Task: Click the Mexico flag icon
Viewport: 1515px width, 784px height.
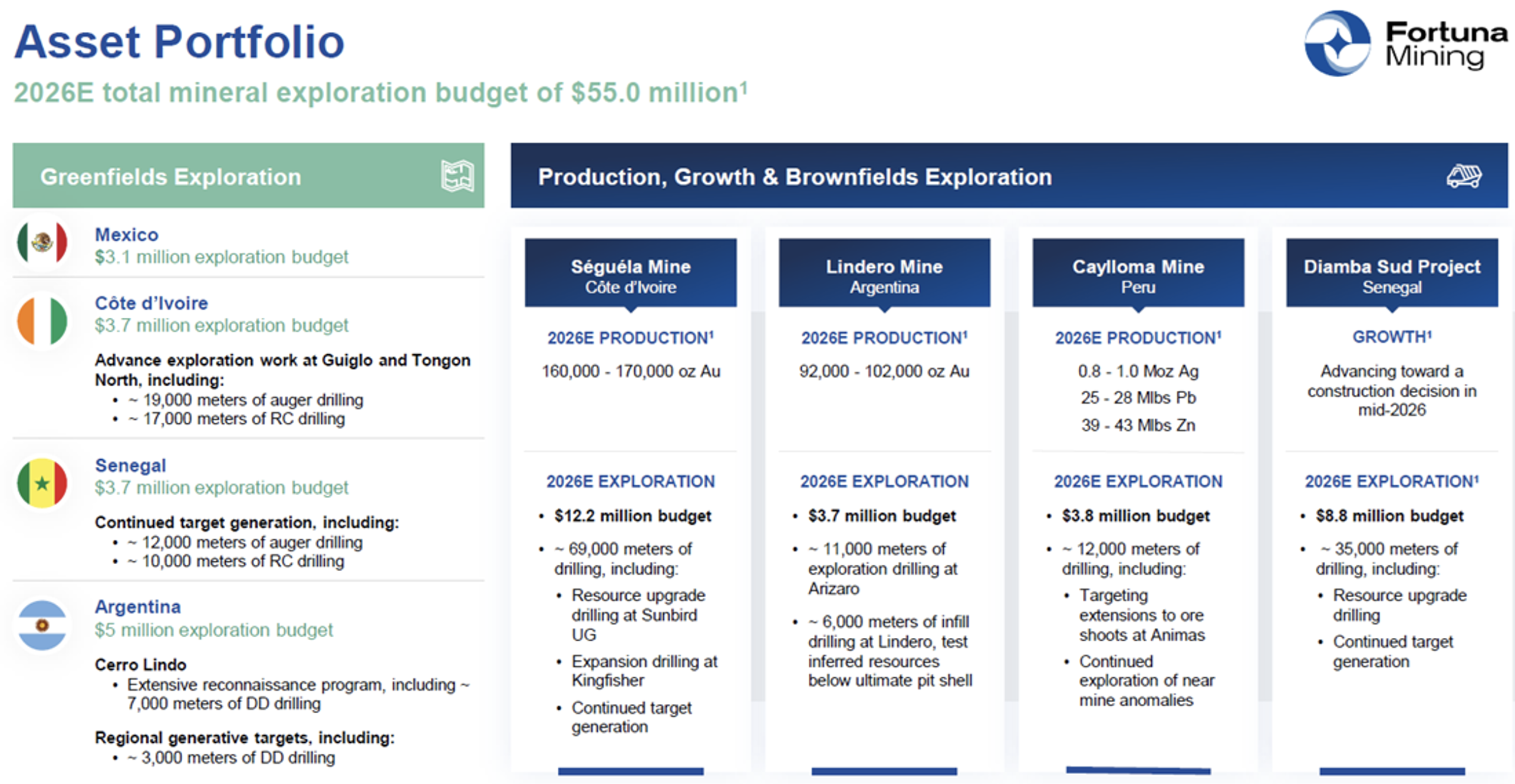Action: (42, 242)
